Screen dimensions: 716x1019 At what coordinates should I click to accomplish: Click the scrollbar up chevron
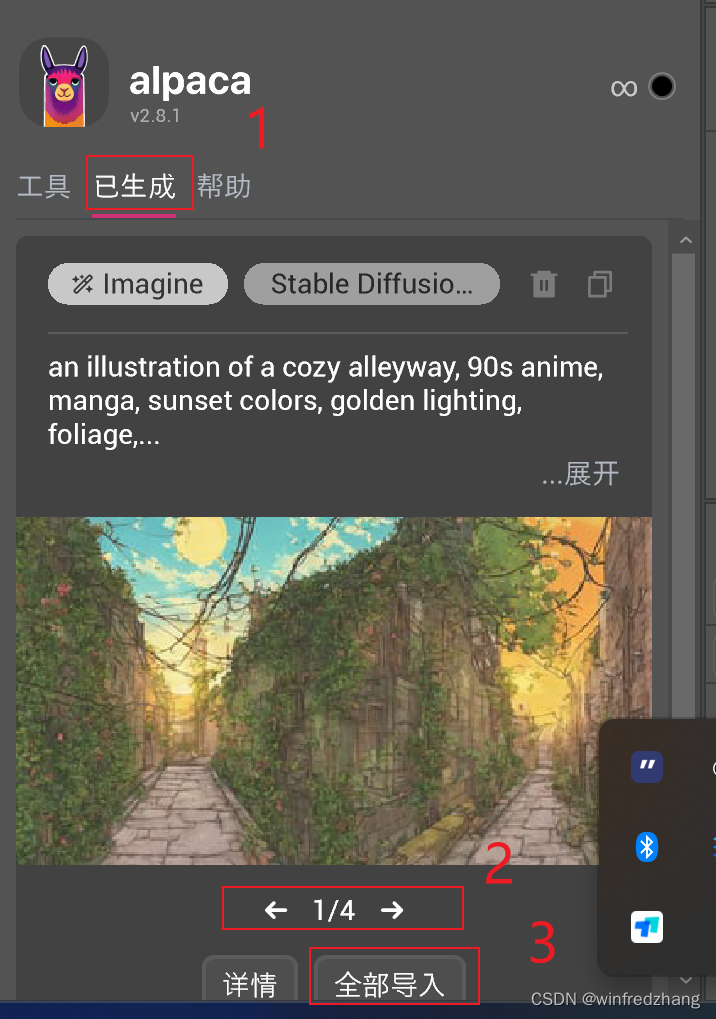686,240
